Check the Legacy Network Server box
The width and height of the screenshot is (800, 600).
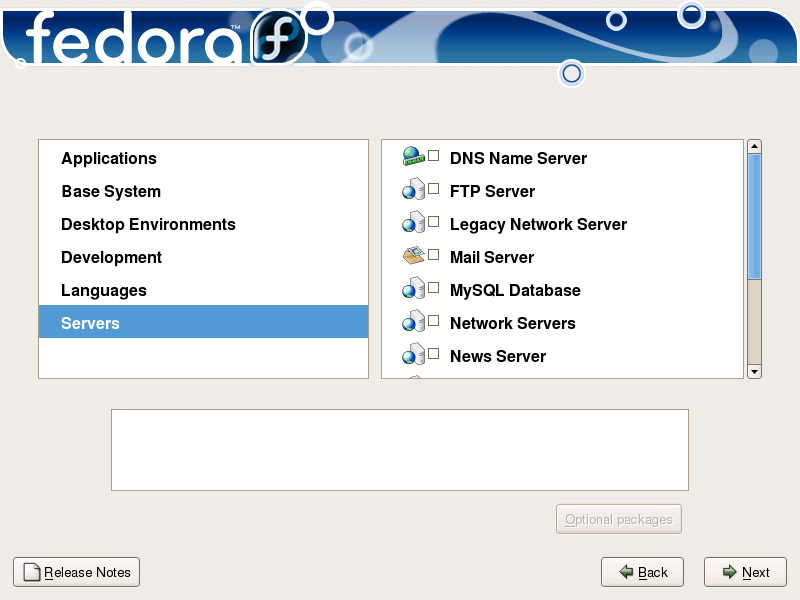(434, 221)
